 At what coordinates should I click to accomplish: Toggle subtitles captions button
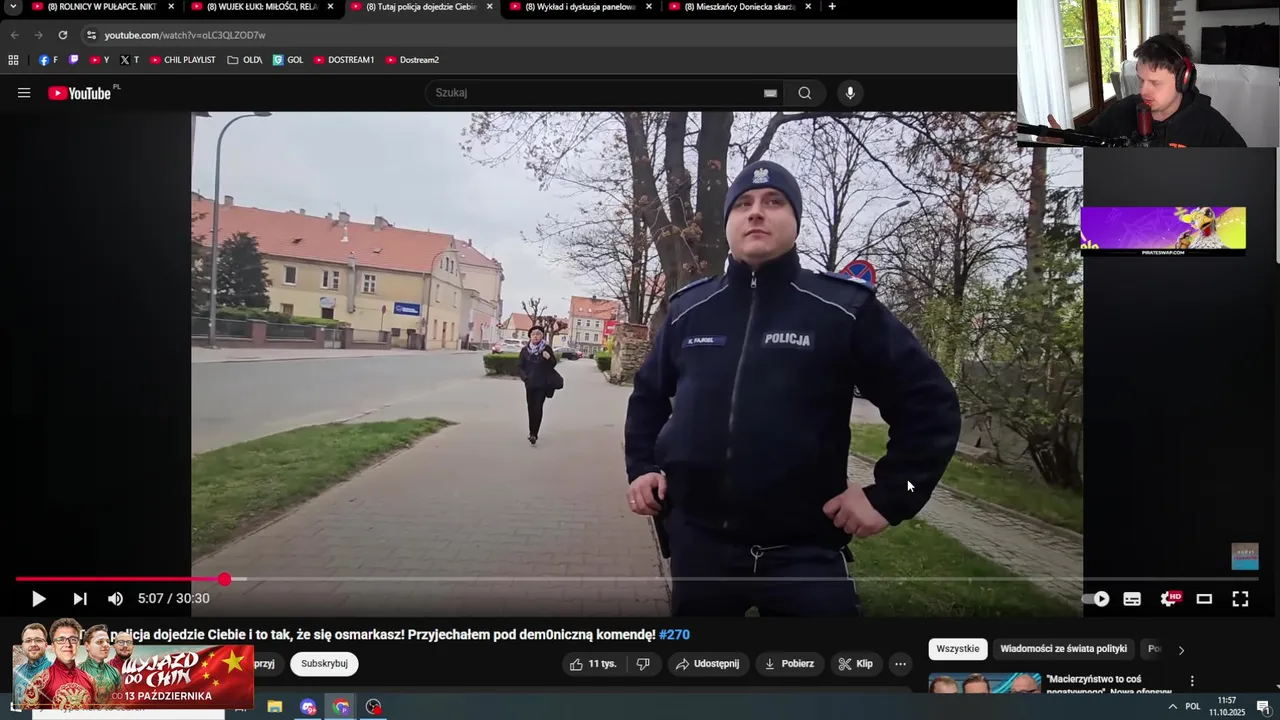tap(1132, 599)
